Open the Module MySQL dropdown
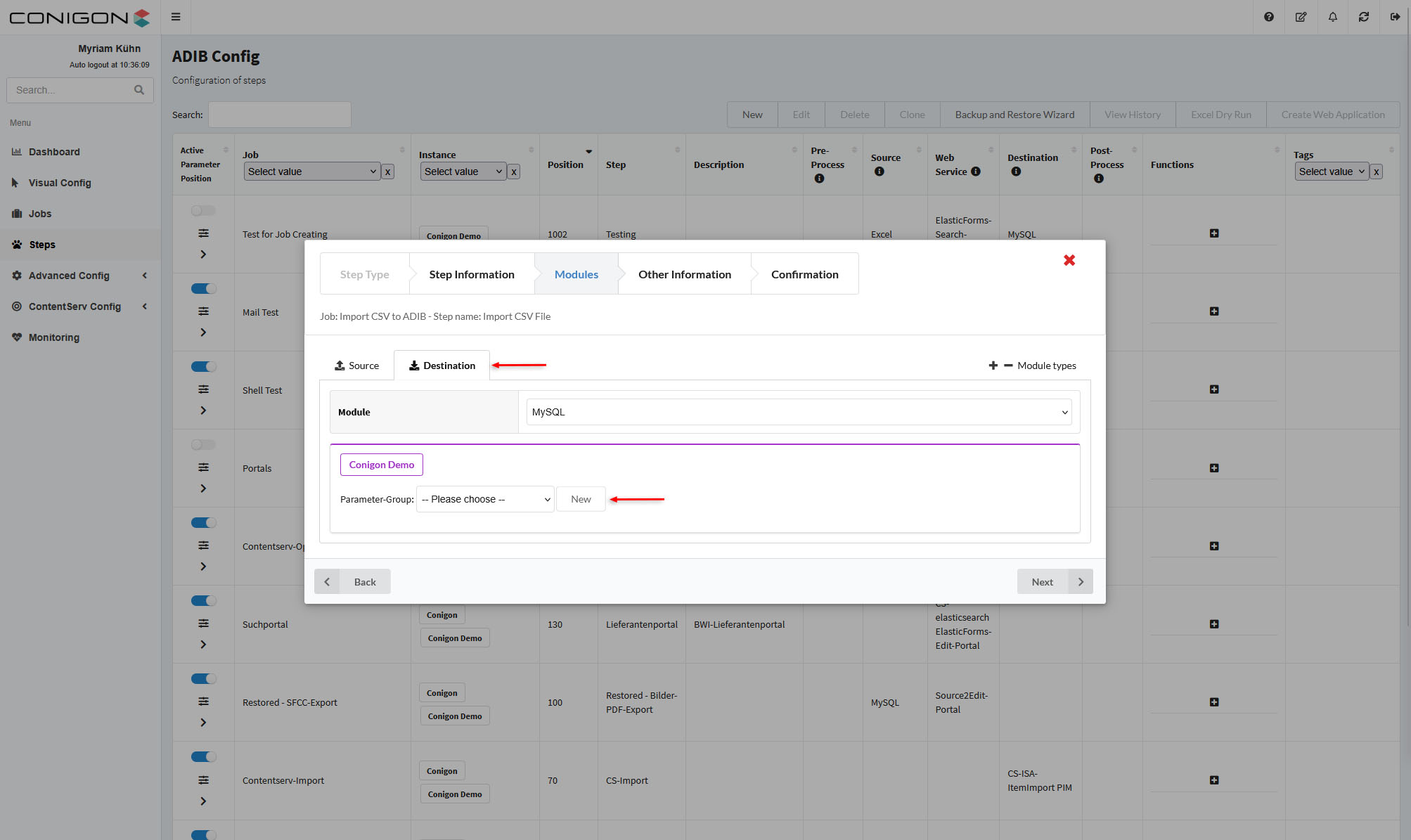1411x840 pixels. click(x=799, y=412)
